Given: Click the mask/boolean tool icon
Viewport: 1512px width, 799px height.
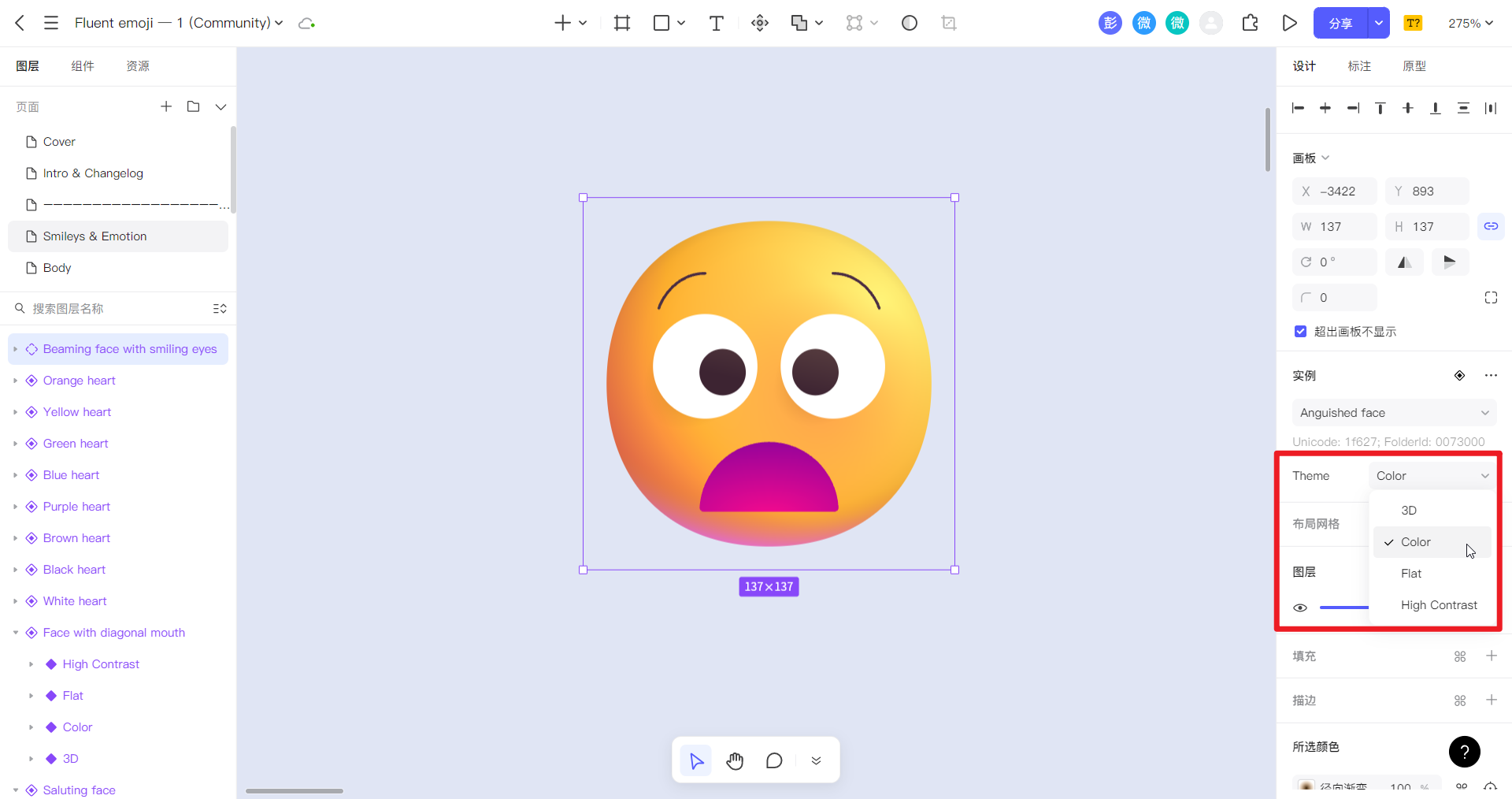Looking at the screenshot, I should tap(799, 23).
